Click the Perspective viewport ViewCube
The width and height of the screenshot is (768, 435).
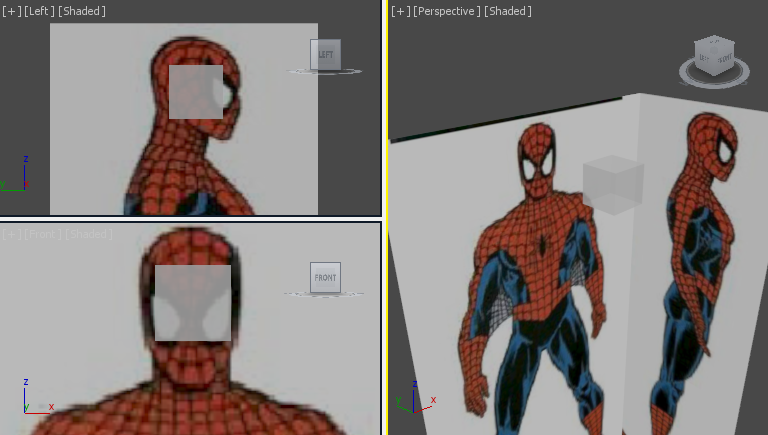pyautogui.click(x=715, y=55)
